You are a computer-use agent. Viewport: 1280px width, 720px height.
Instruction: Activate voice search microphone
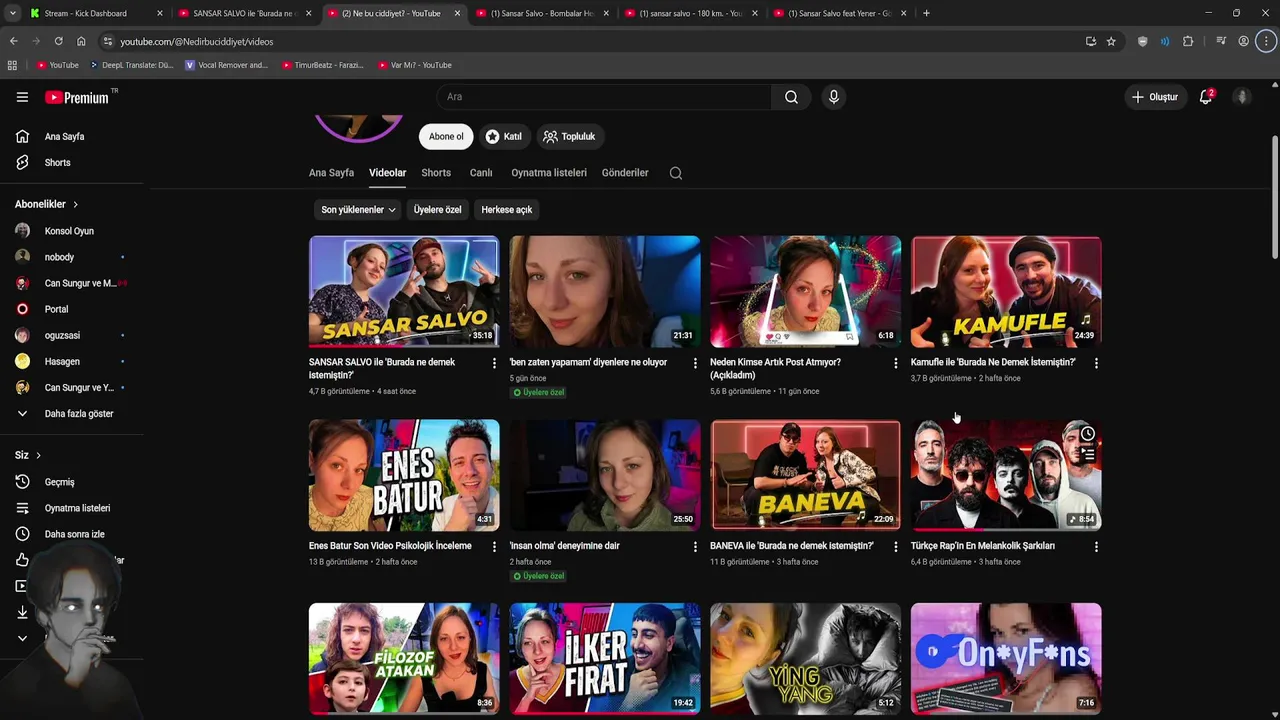pos(833,97)
